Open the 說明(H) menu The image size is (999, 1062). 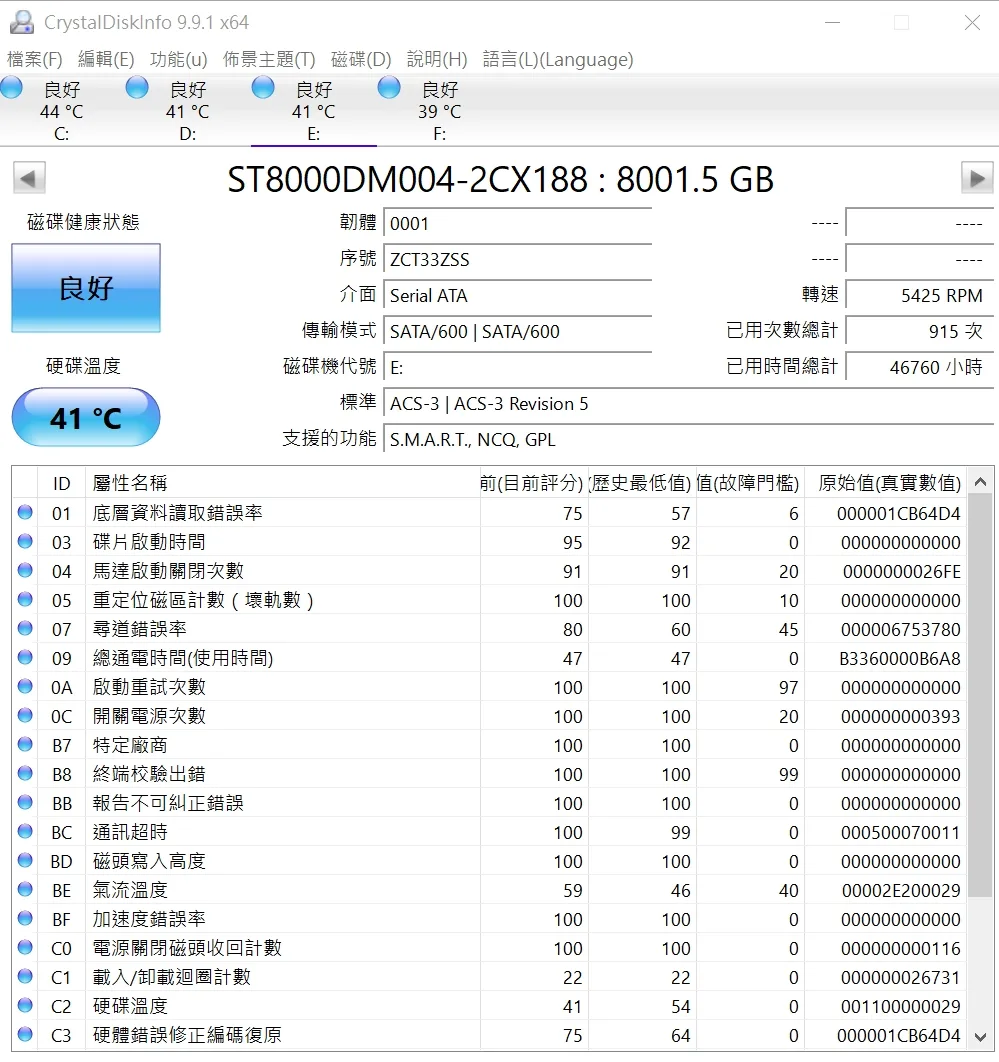coord(437,60)
